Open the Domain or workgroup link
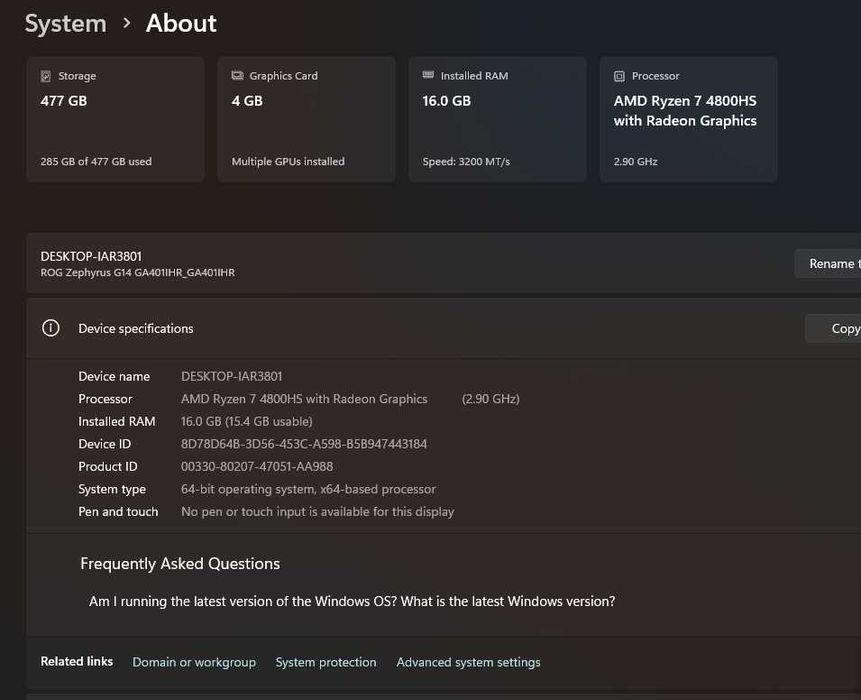 tap(194, 662)
